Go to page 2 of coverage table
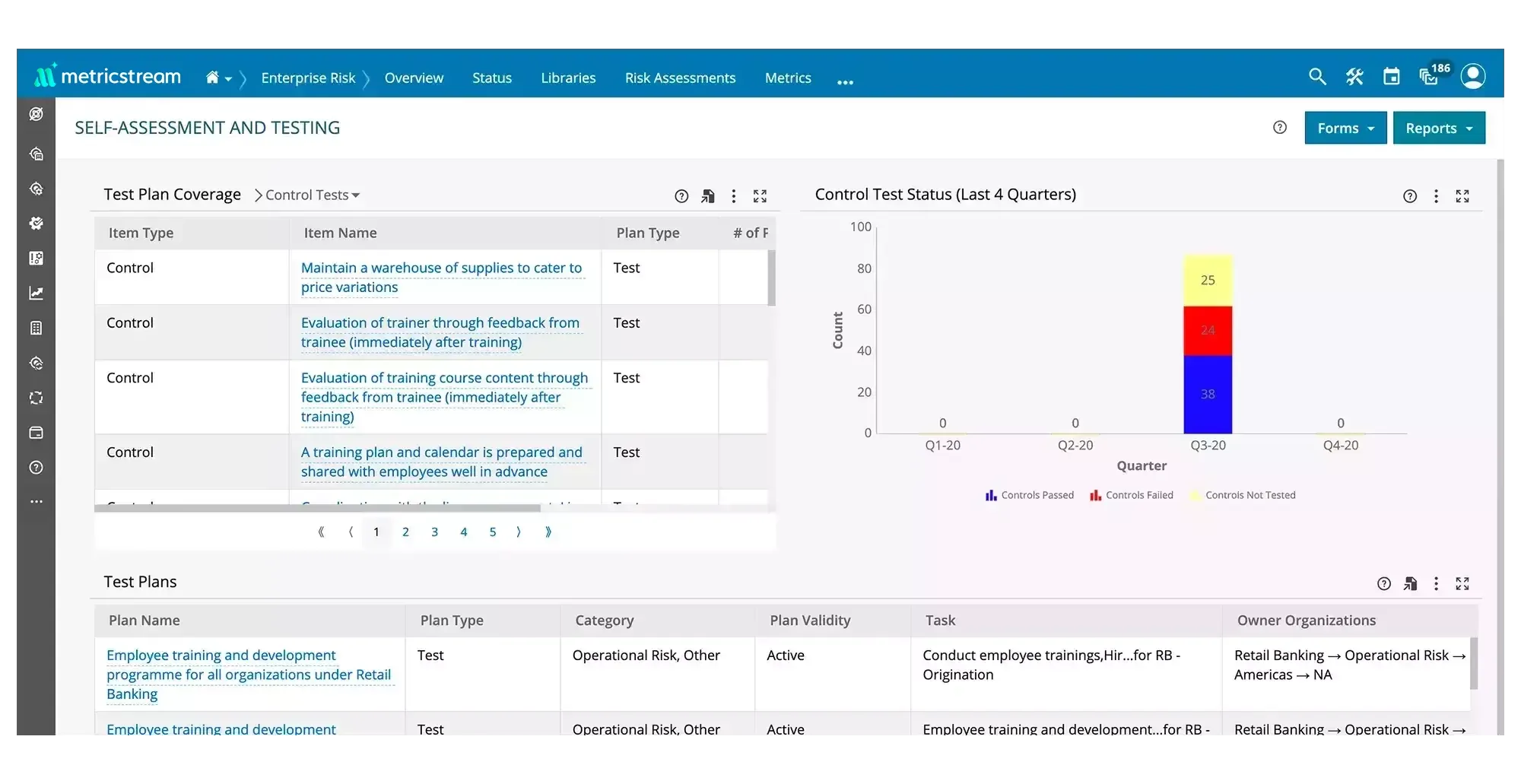This screenshot has width=1521, height=784. (x=405, y=532)
